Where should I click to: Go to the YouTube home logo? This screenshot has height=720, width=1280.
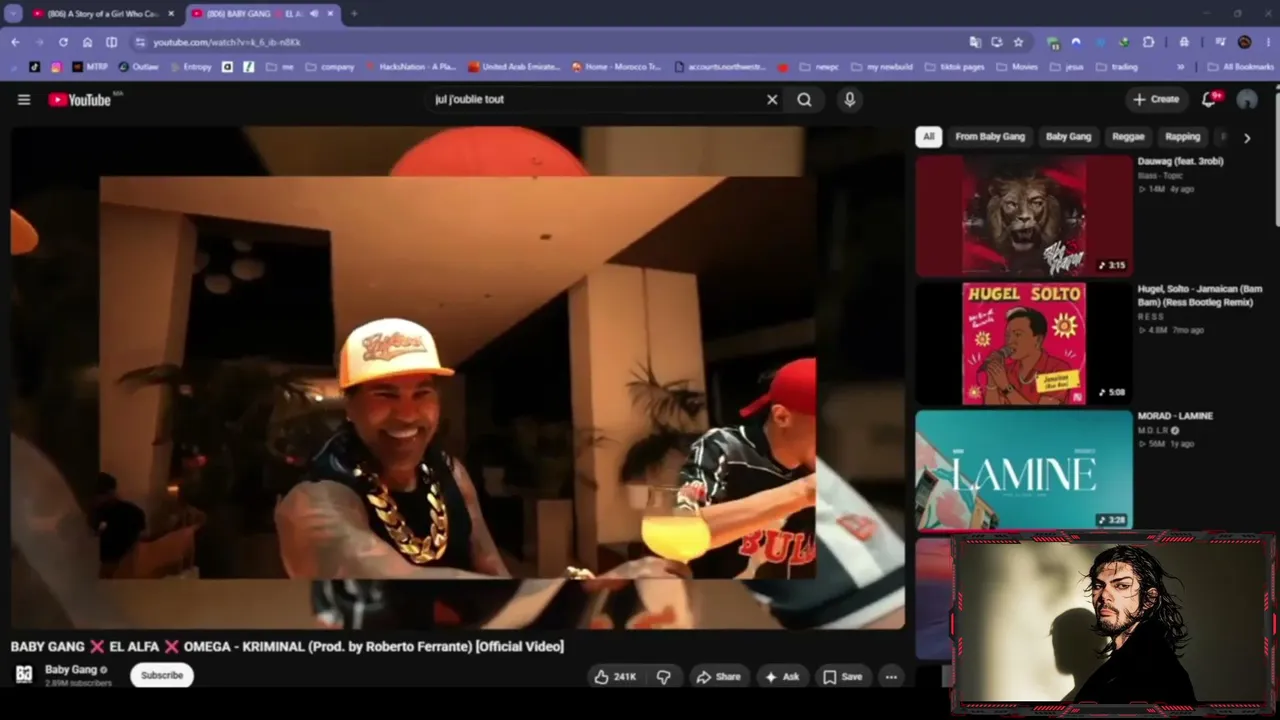tap(79, 100)
